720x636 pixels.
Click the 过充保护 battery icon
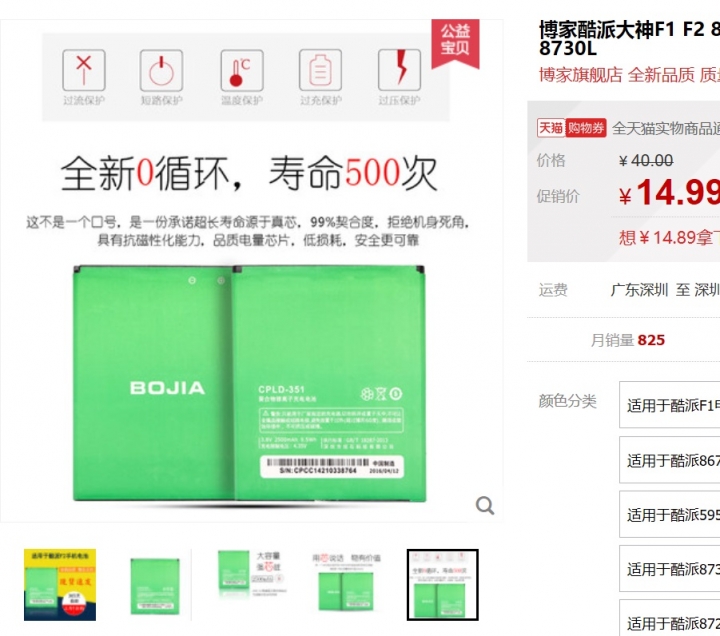[x=321, y=70]
